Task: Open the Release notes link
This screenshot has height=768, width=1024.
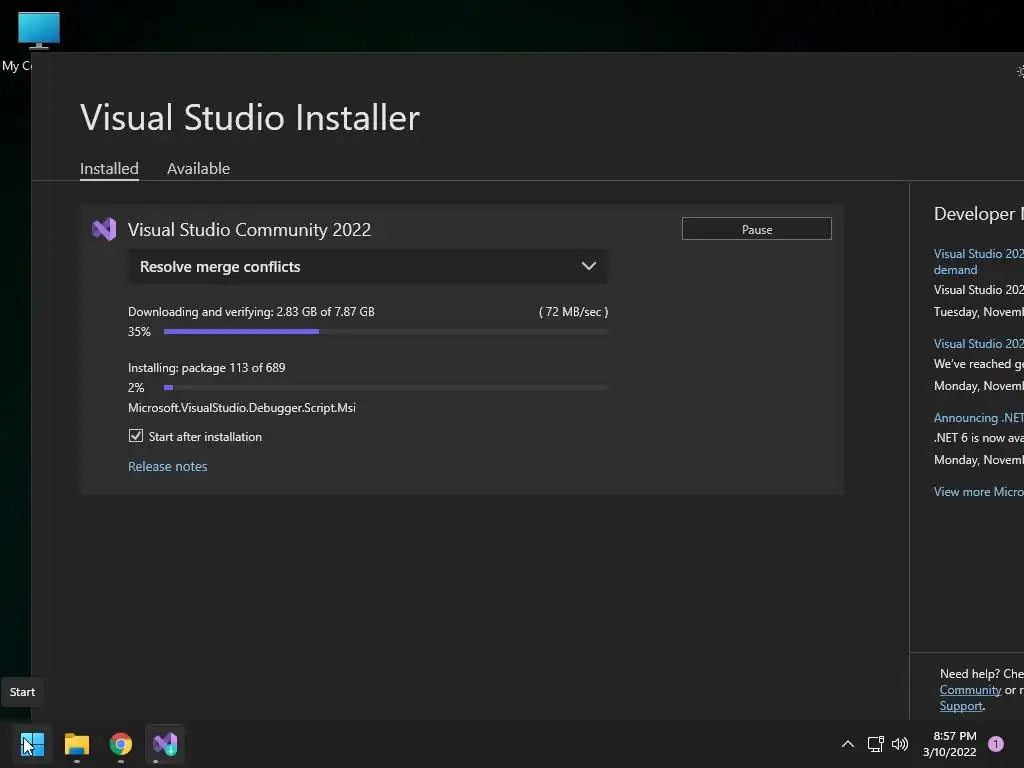Action: tap(167, 466)
